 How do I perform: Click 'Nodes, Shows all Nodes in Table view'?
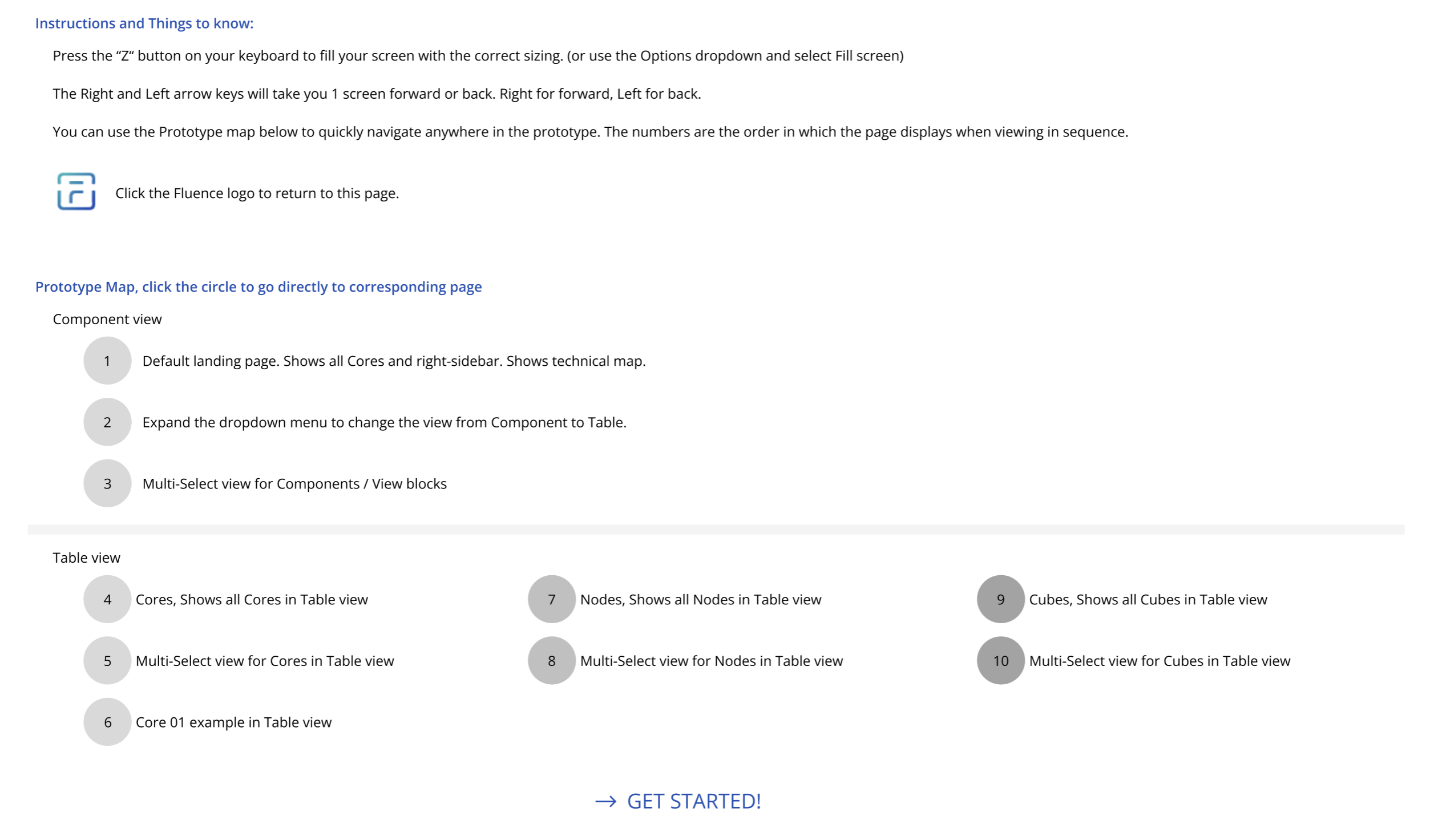(x=701, y=600)
